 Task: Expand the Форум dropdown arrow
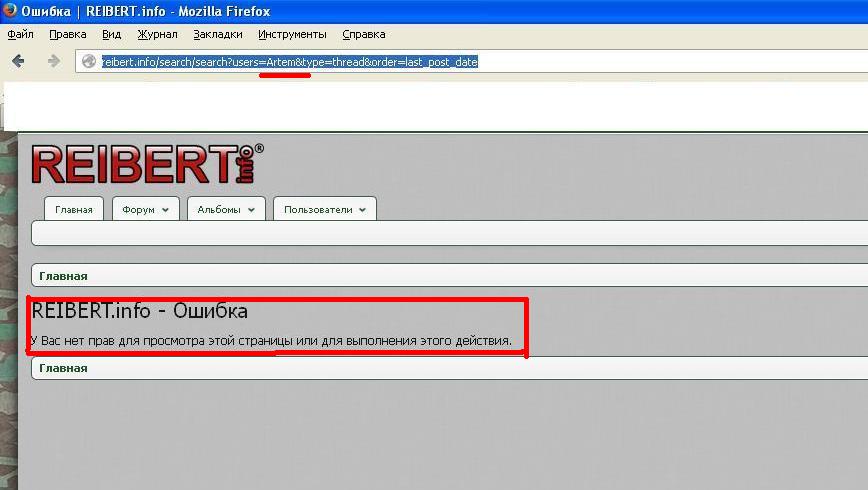pos(166,210)
